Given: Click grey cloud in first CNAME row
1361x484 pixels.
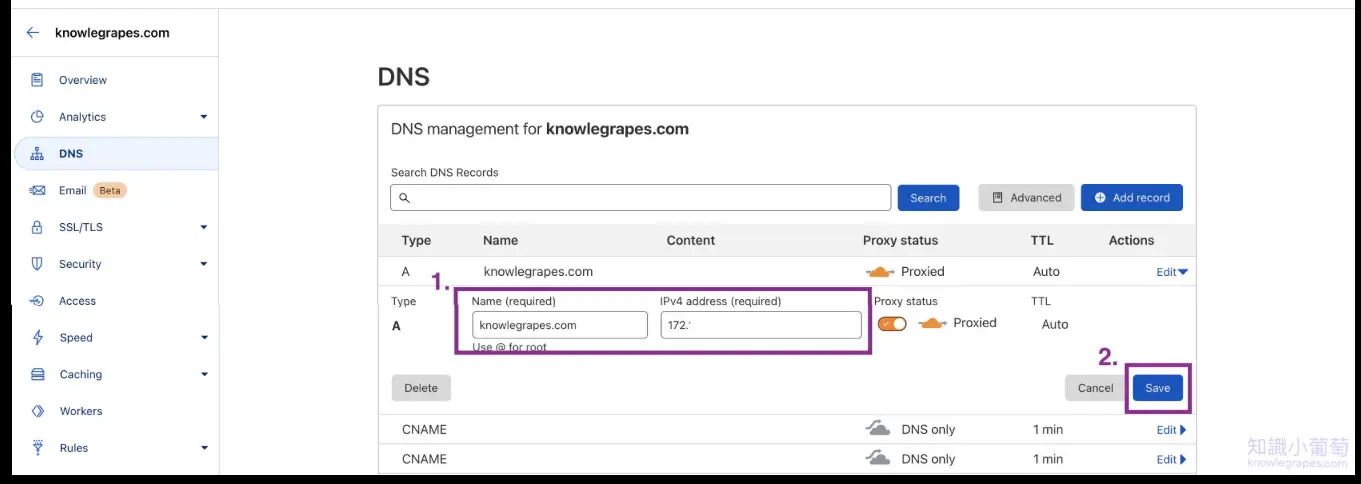Looking at the screenshot, I should pyautogui.click(x=877, y=429).
